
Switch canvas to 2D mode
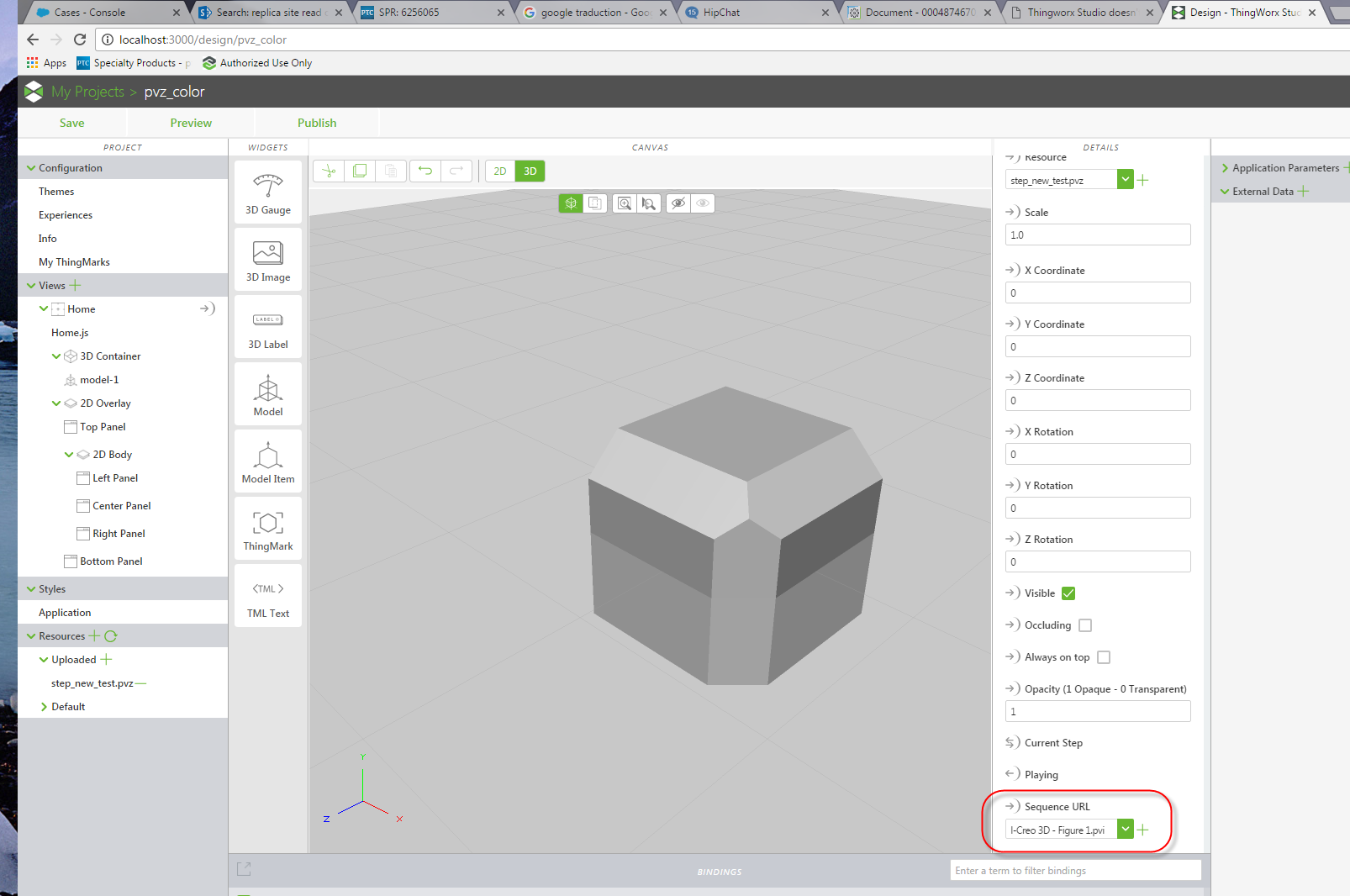click(x=500, y=171)
